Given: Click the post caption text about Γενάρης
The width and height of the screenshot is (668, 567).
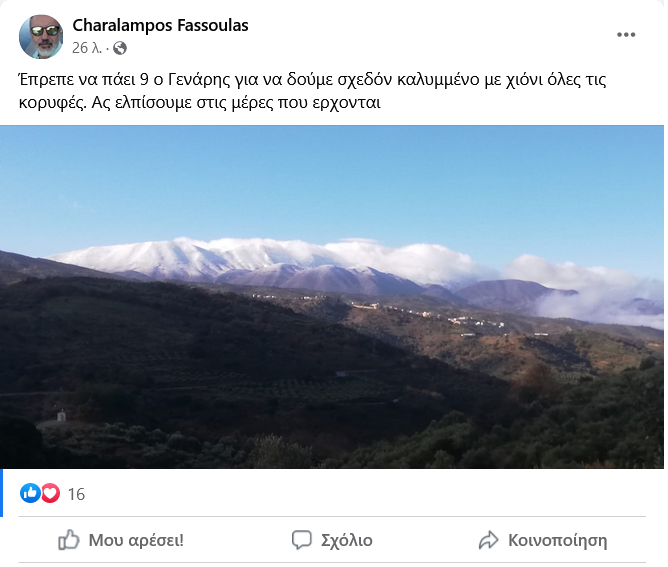Looking at the screenshot, I should pyautogui.click(x=312, y=91).
